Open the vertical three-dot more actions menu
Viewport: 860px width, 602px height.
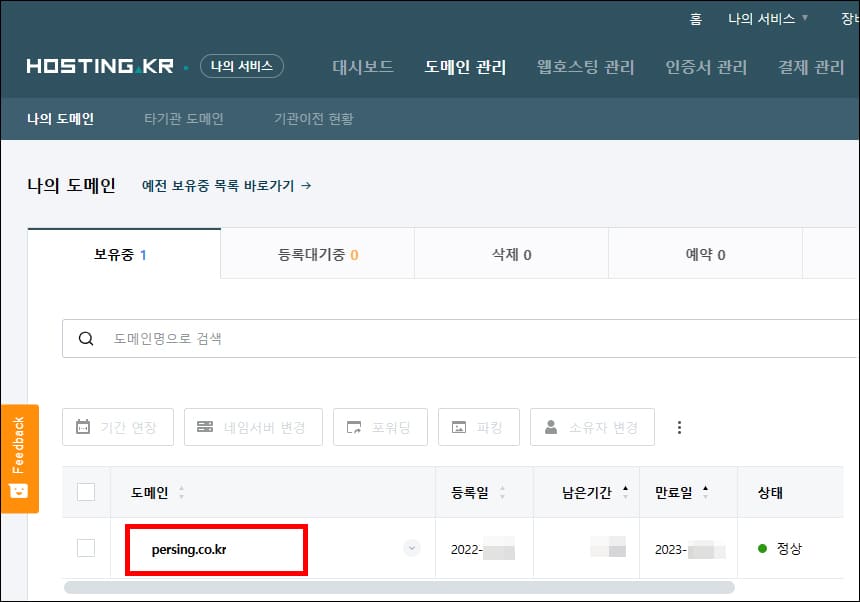tap(680, 427)
